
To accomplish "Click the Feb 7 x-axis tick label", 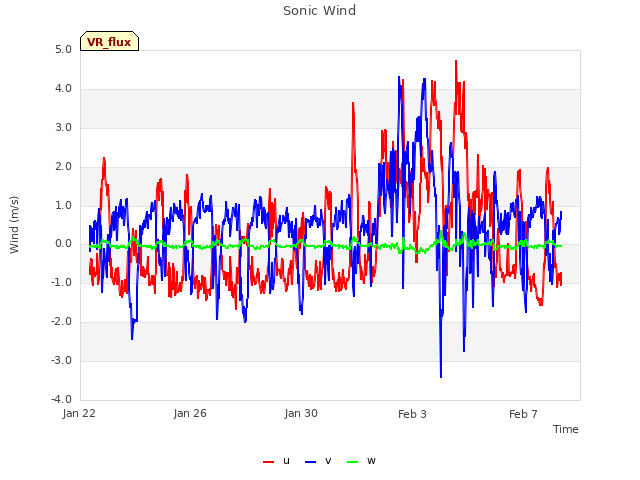I will tap(523, 414).
